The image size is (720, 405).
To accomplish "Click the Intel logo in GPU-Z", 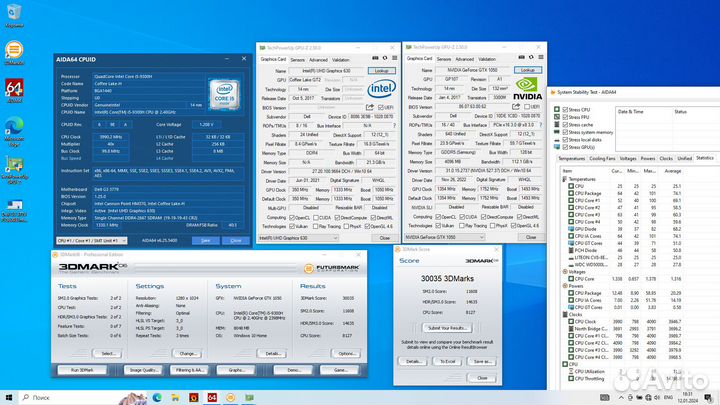I will click(x=381, y=88).
